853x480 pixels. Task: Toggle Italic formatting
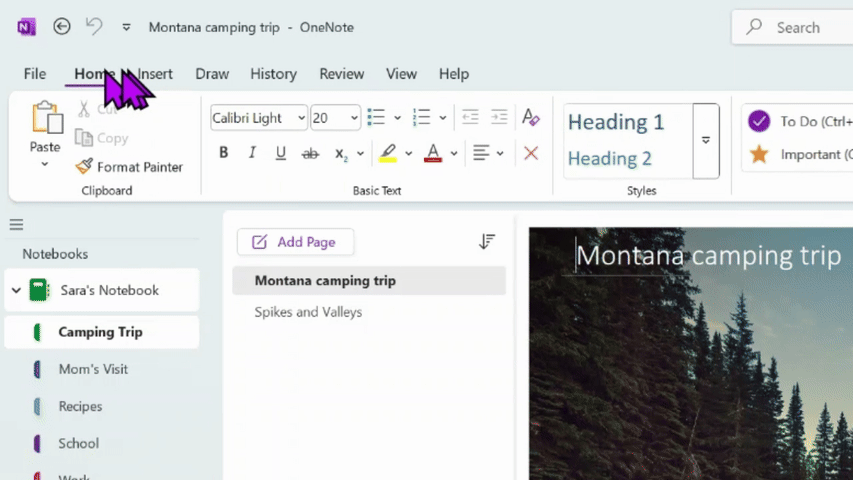click(252, 153)
